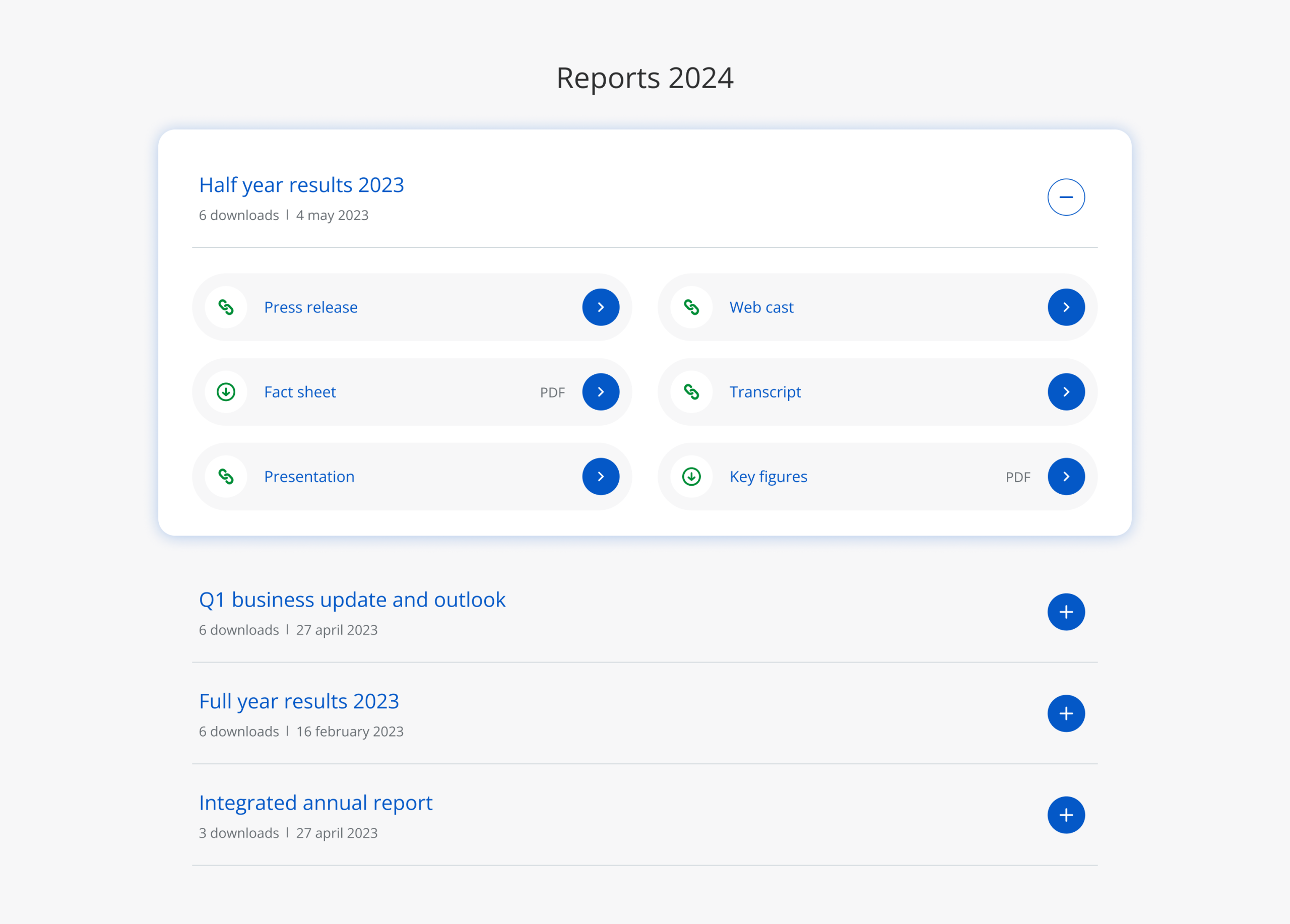The image size is (1290, 924).
Task: Click the Full year results 2023 title
Action: coord(299,702)
